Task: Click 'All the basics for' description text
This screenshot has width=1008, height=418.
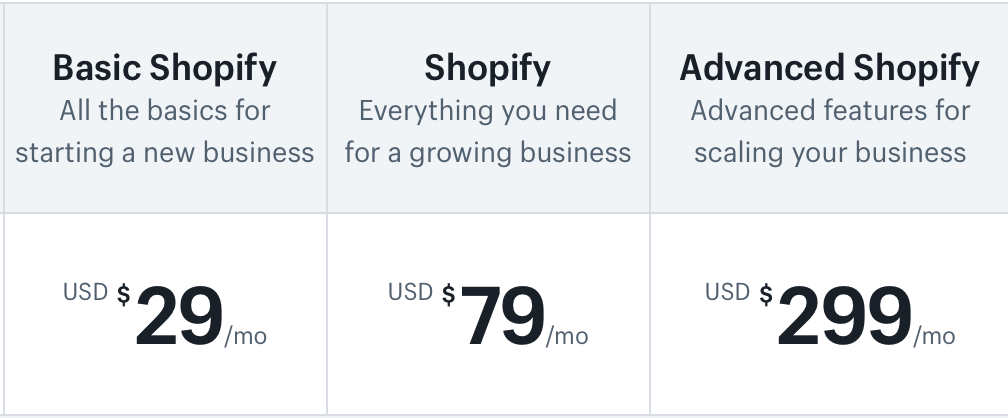Action: click(x=165, y=111)
